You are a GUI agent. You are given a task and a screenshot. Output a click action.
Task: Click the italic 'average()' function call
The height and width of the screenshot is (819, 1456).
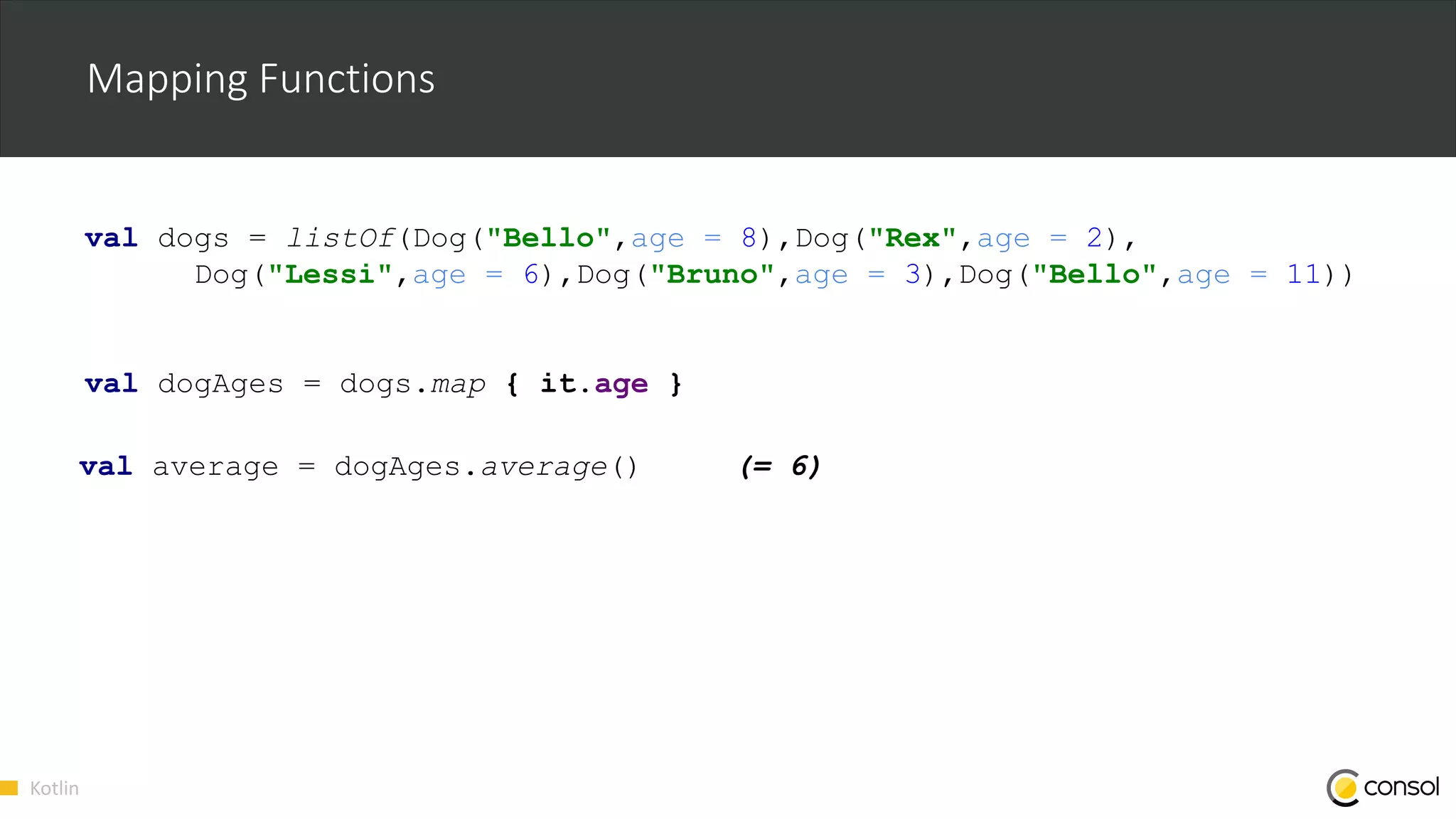(560, 467)
